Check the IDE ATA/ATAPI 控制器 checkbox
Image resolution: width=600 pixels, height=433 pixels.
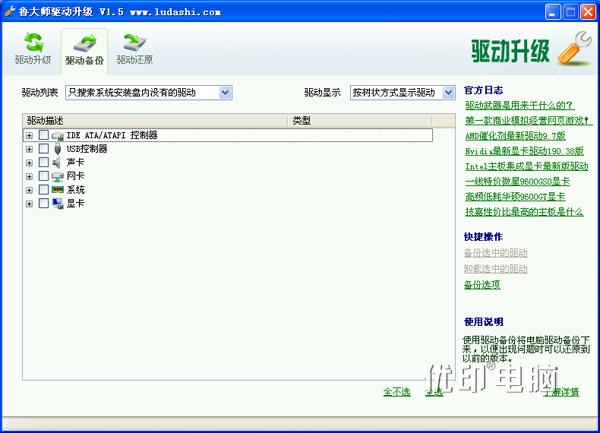coord(44,135)
